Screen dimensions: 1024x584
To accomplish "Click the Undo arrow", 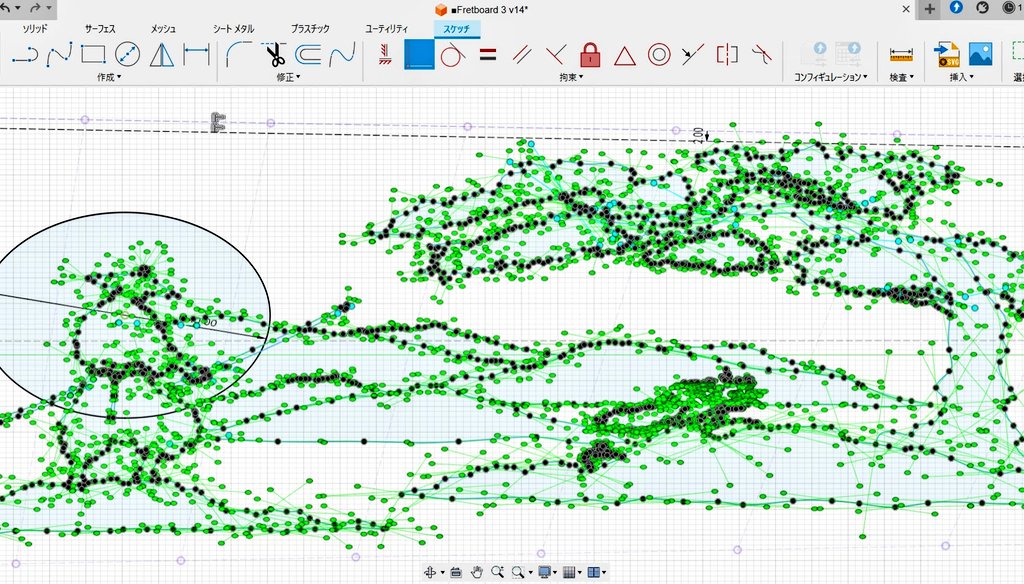I will tap(5, 8).
